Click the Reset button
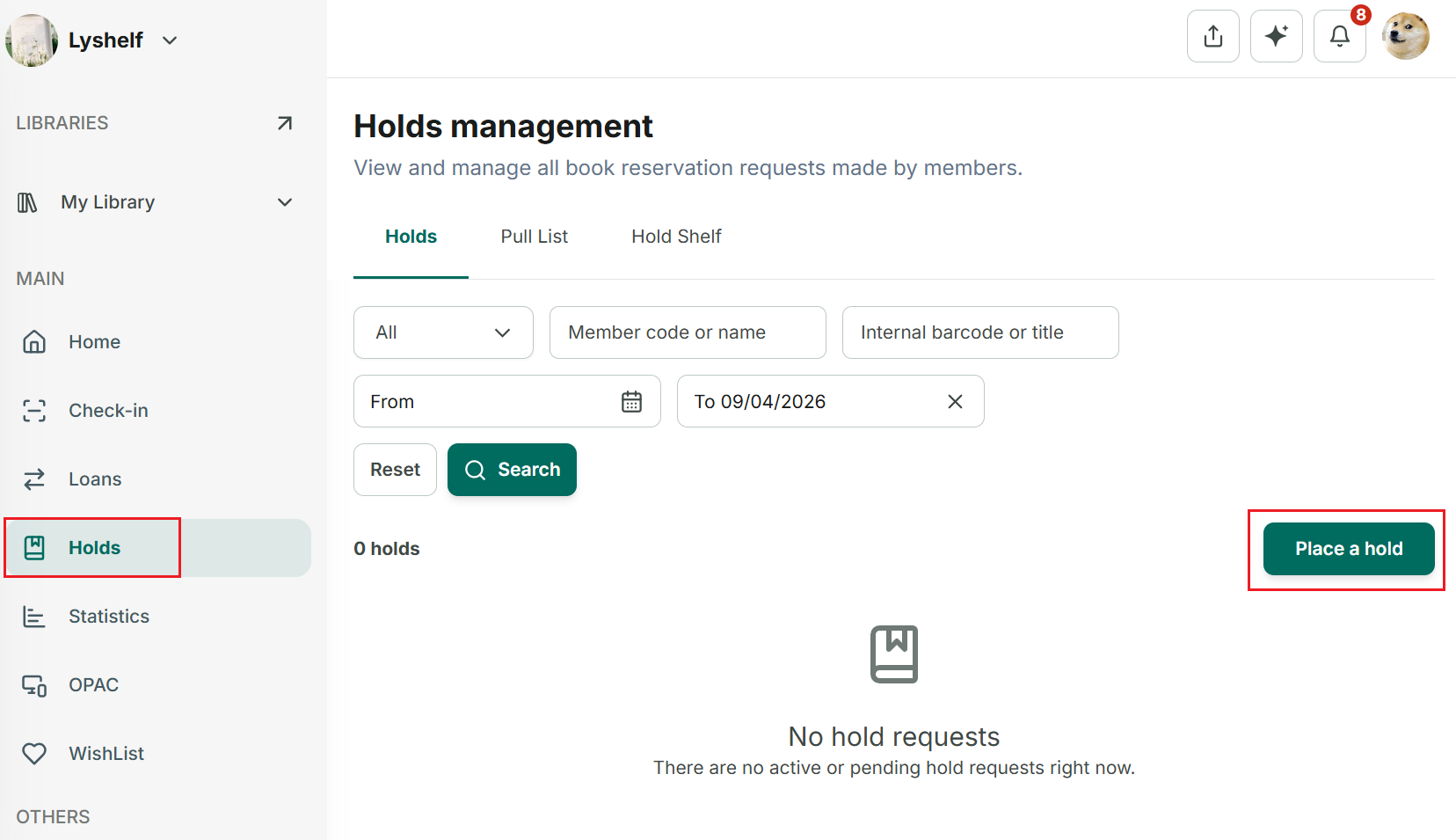The width and height of the screenshot is (1456, 840). [395, 470]
